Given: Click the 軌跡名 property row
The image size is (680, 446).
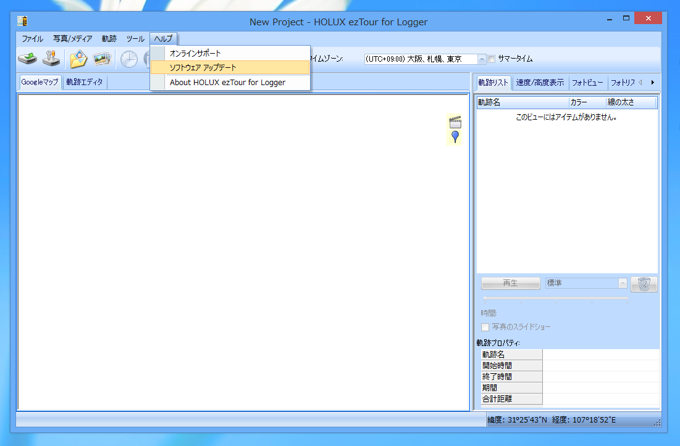Looking at the screenshot, I should pos(570,354).
